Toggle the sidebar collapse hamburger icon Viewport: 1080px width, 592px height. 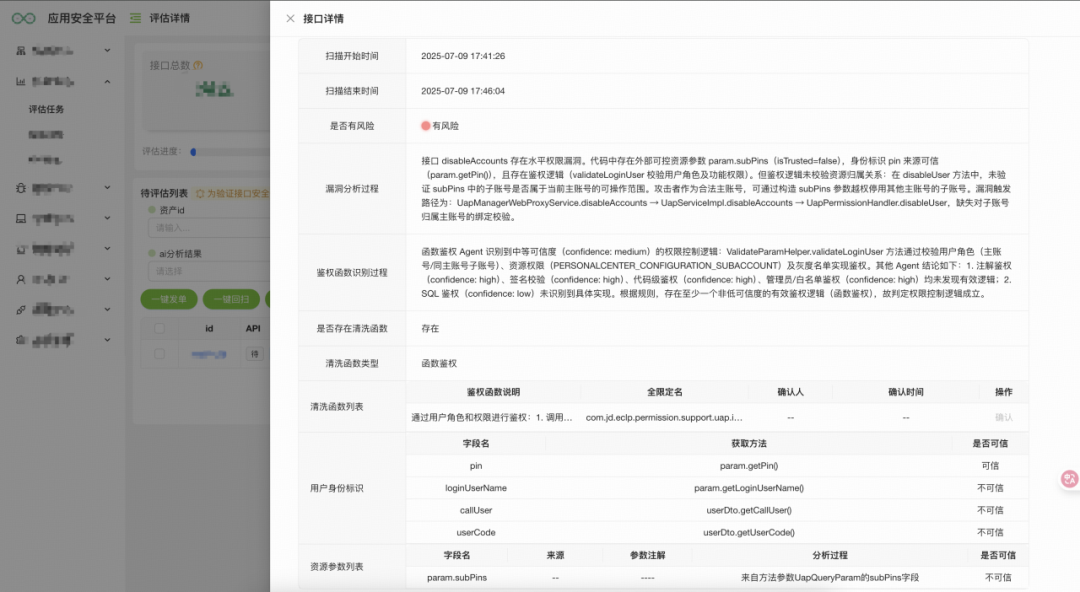[135, 19]
